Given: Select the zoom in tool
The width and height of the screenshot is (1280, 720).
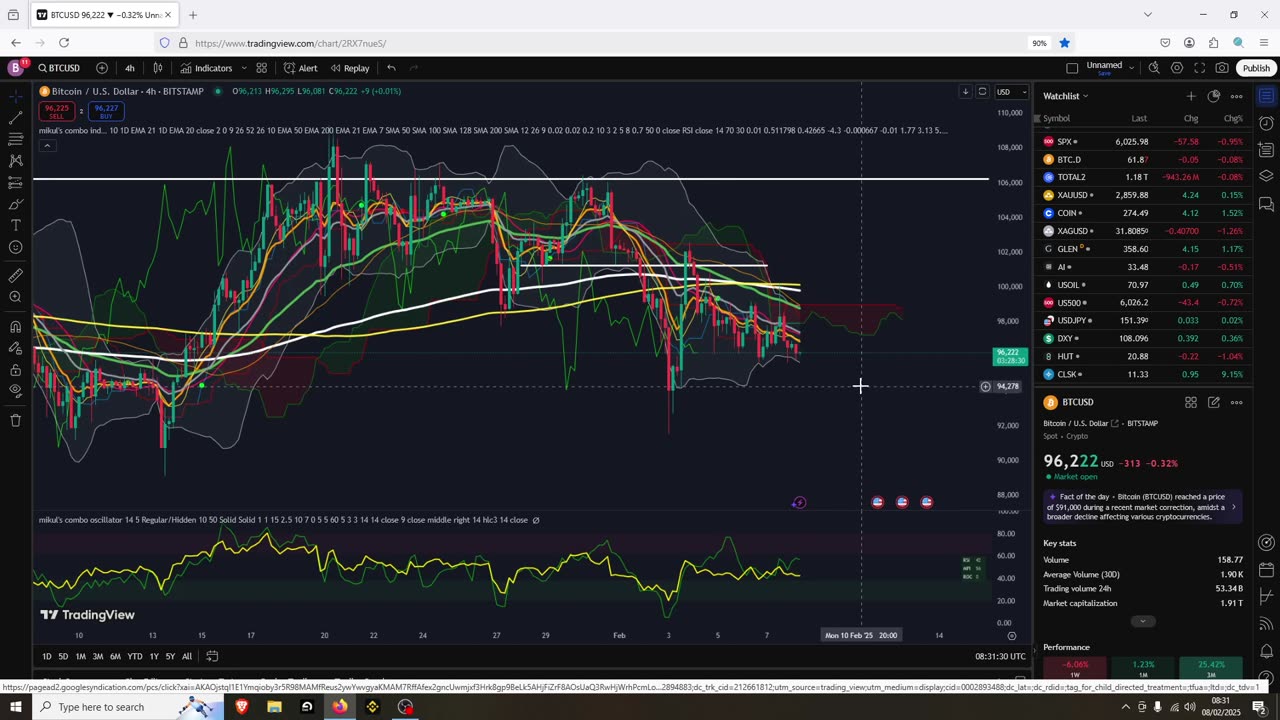Looking at the screenshot, I should coord(15,297).
